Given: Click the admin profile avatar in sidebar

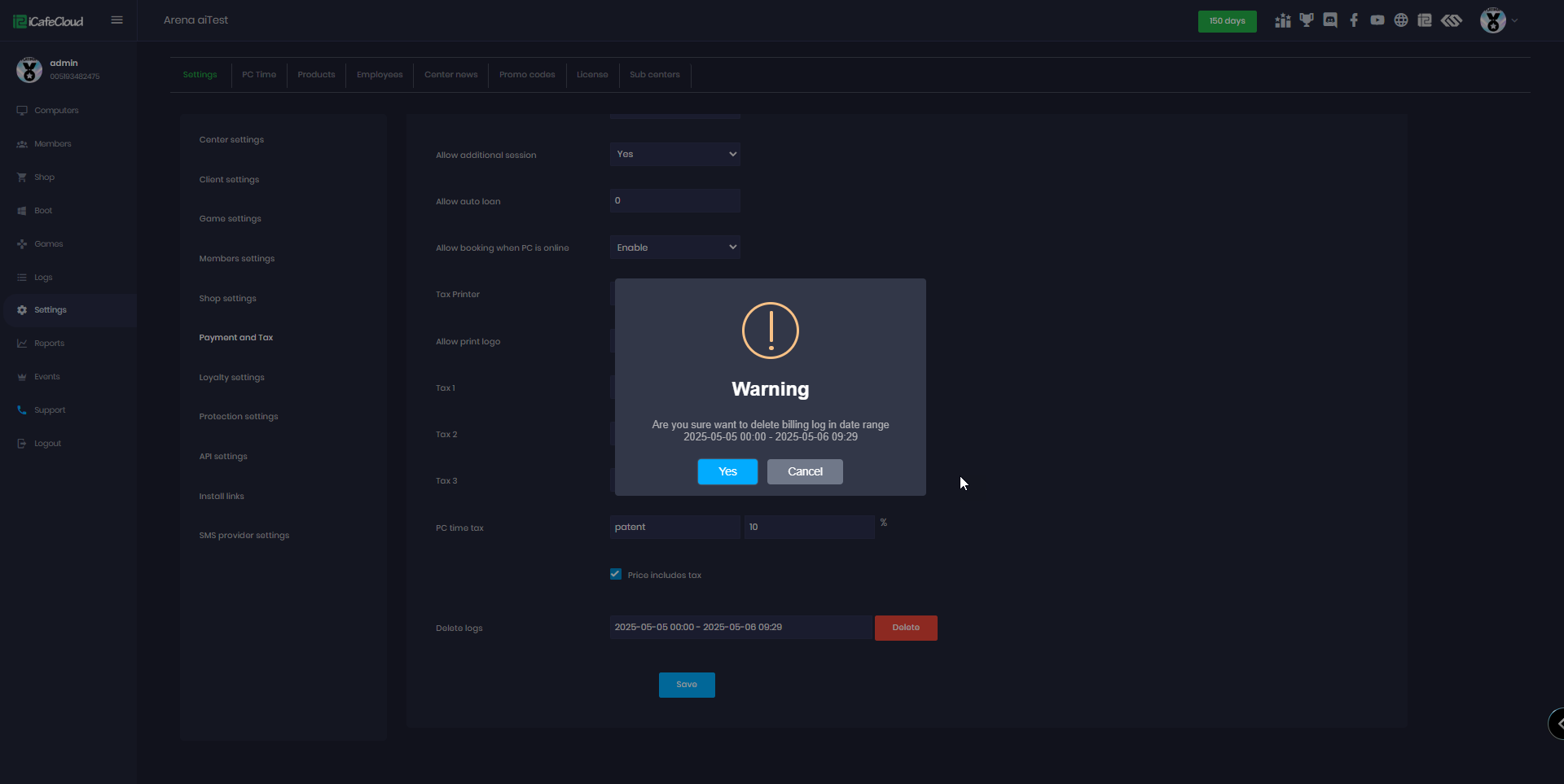Looking at the screenshot, I should click(29, 69).
